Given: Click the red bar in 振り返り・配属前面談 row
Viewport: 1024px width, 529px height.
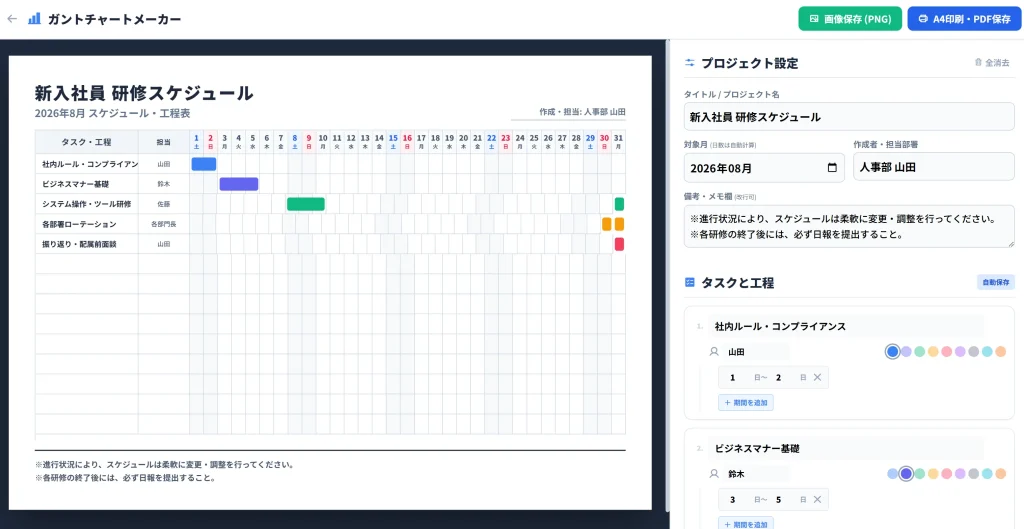Looking at the screenshot, I should pos(619,244).
